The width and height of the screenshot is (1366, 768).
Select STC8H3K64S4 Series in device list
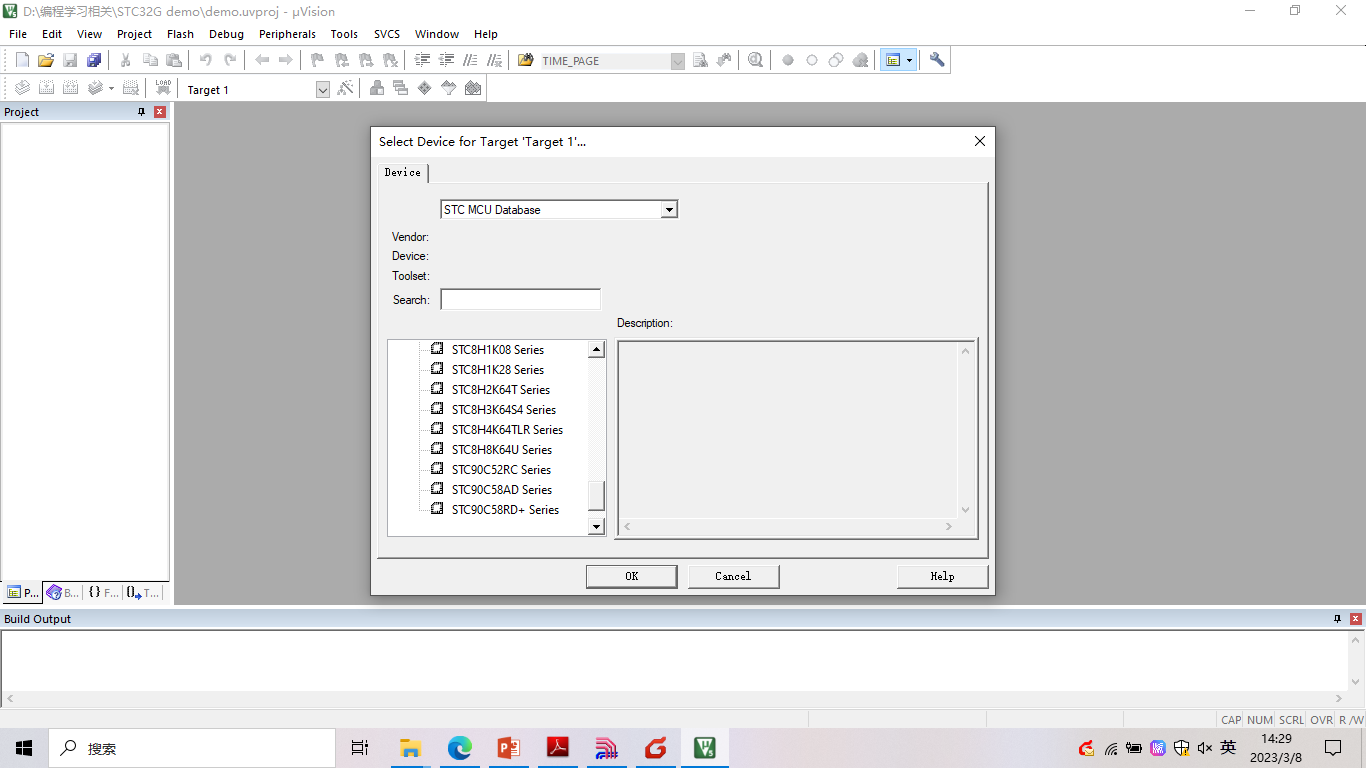(504, 409)
